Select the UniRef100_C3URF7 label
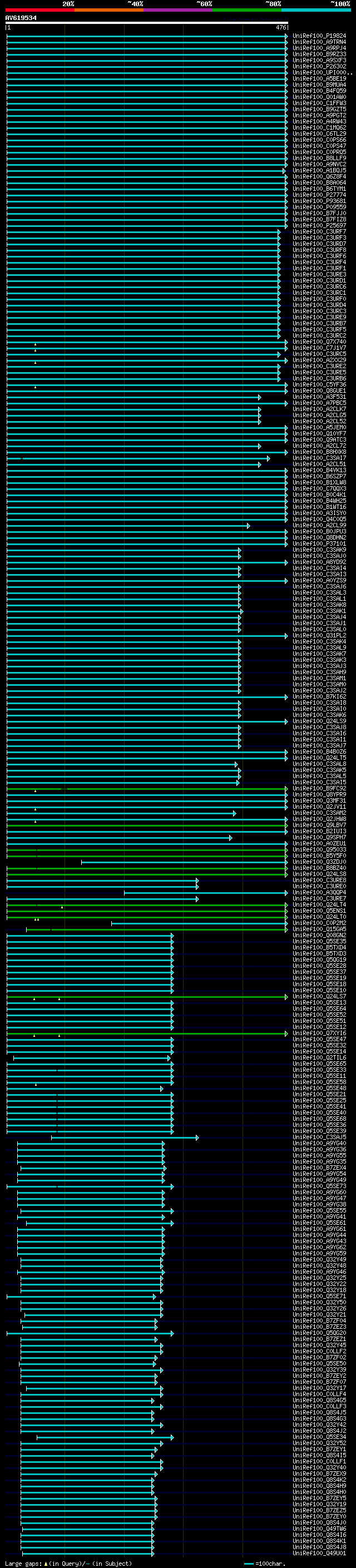Image resolution: width=356 pixels, height=1568 pixels. click(x=319, y=231)
